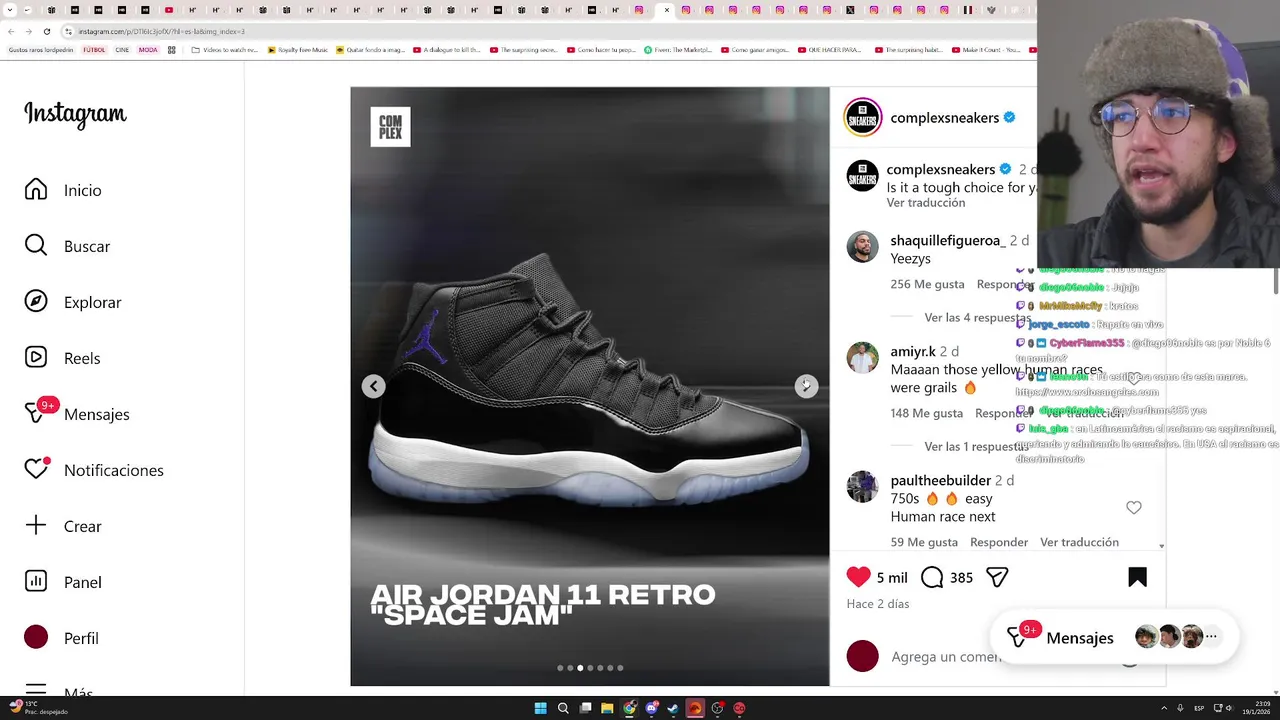This screenshot has height=720, width=1280.
Task: Expand Ver las 1 respuestas
Action: [977, 447]
